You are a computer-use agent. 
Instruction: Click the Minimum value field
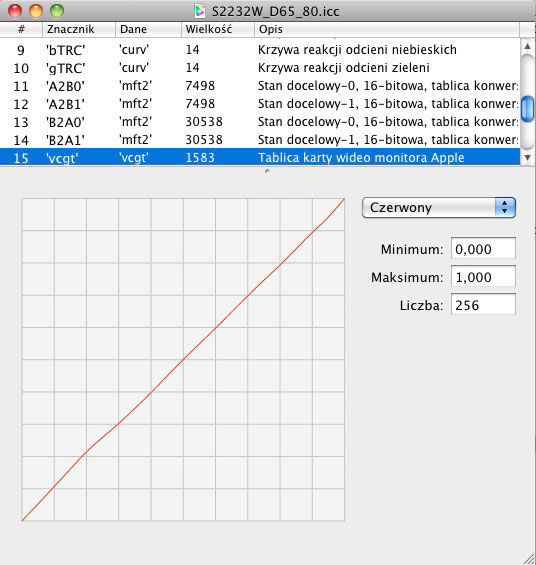(483, 249)
